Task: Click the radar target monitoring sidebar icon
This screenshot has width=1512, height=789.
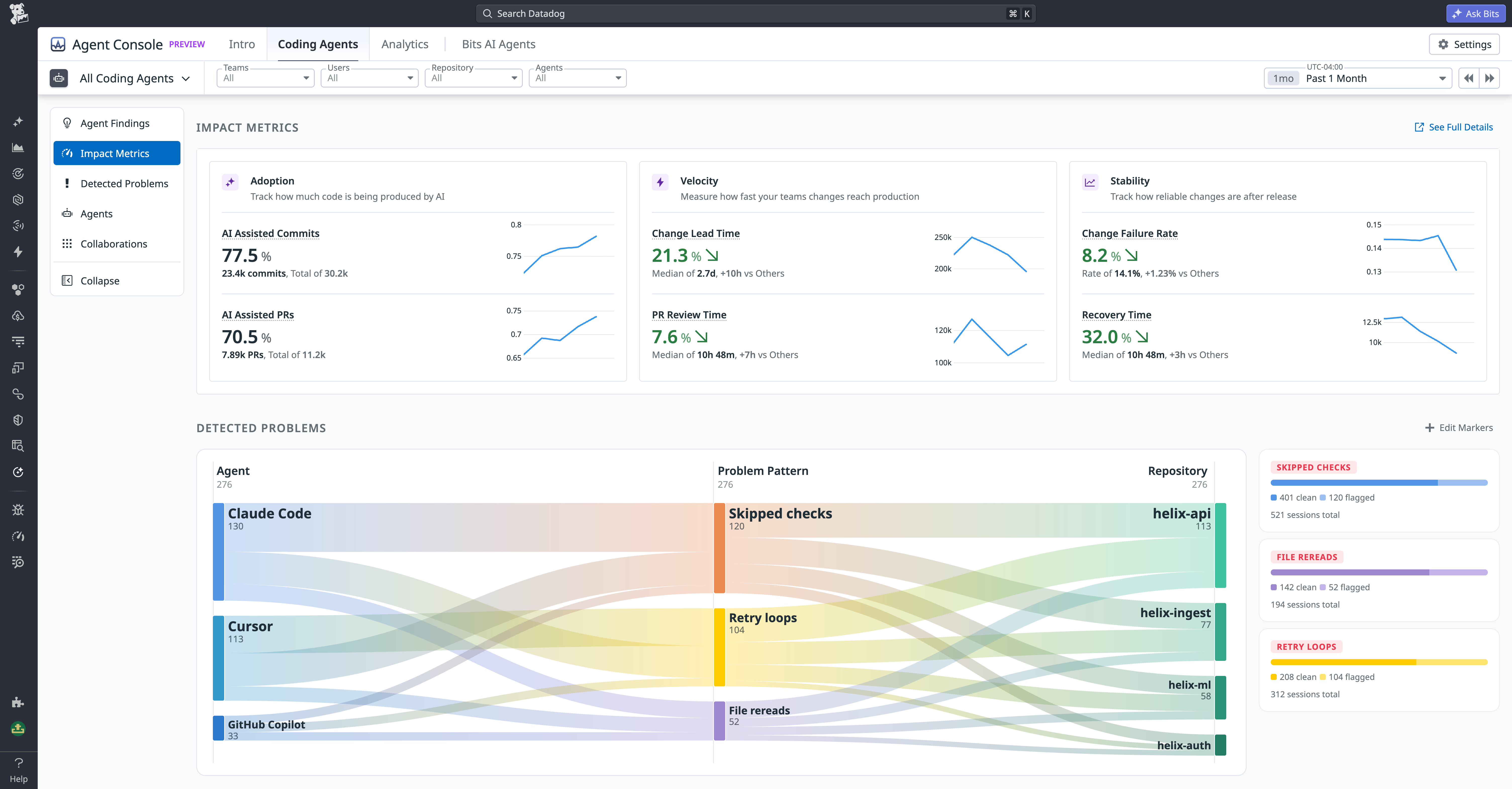Action: 18,174
